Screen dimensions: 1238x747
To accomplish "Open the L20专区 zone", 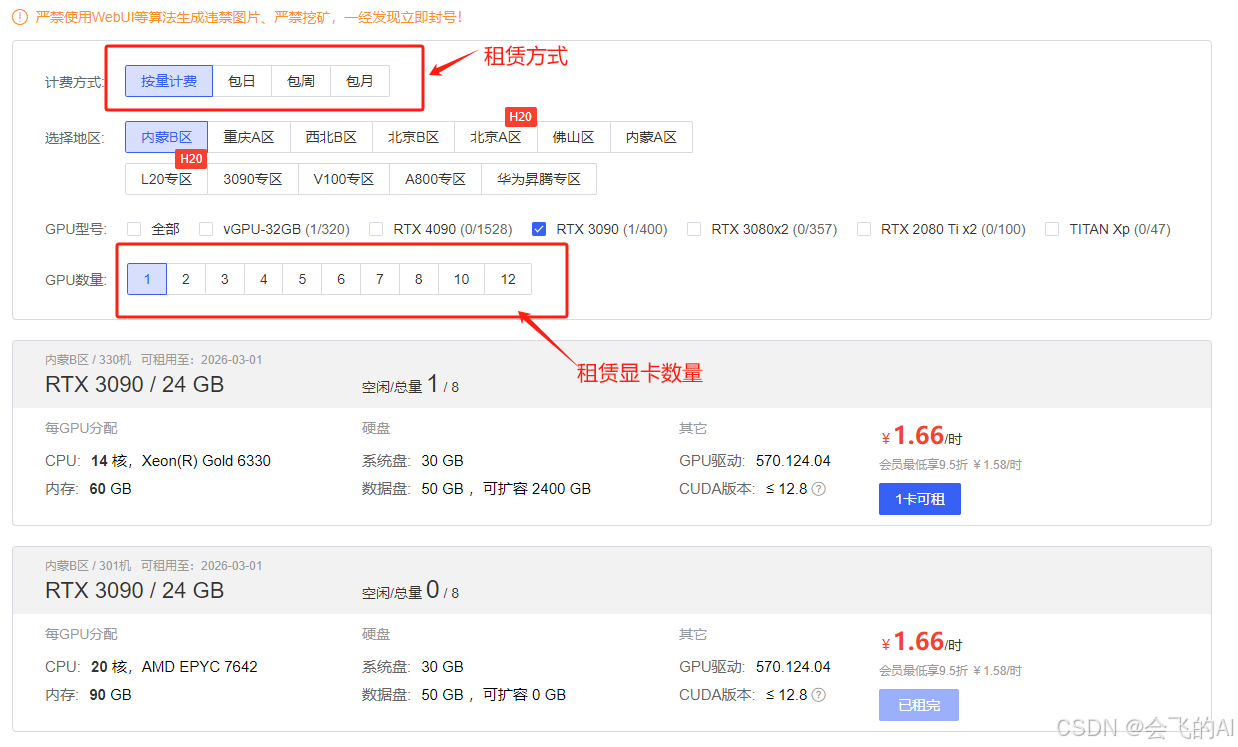I will (166, 179).
